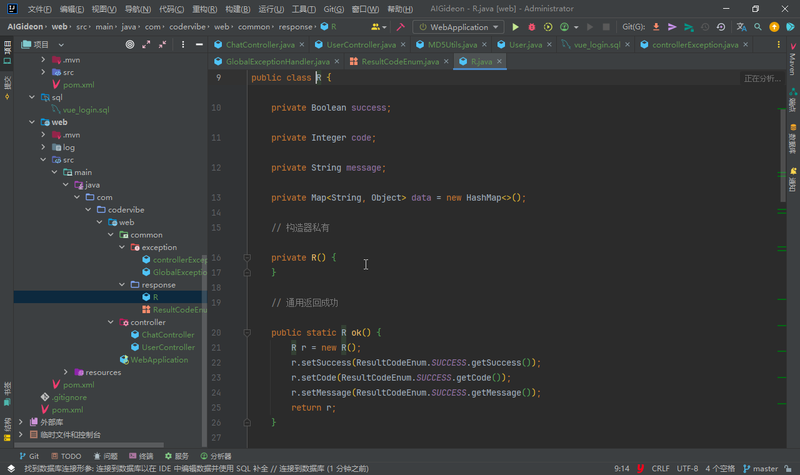Click the UTF-8 encoding in the status bar
Screen dimensions: 800x475
[x=687, y=468]
